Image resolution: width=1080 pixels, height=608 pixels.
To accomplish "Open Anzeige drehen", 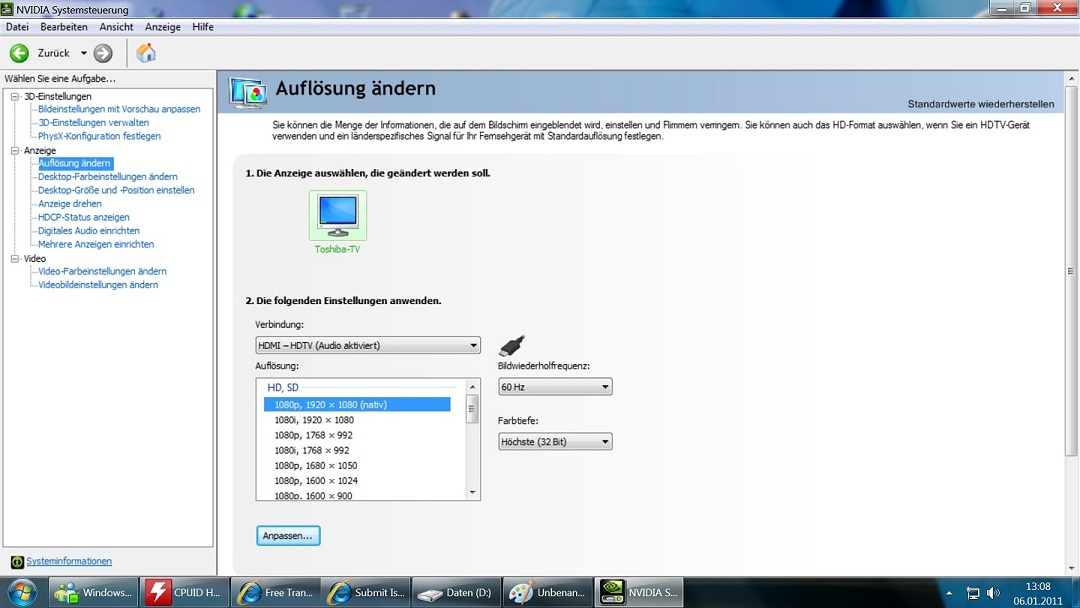I will (70, 204).
